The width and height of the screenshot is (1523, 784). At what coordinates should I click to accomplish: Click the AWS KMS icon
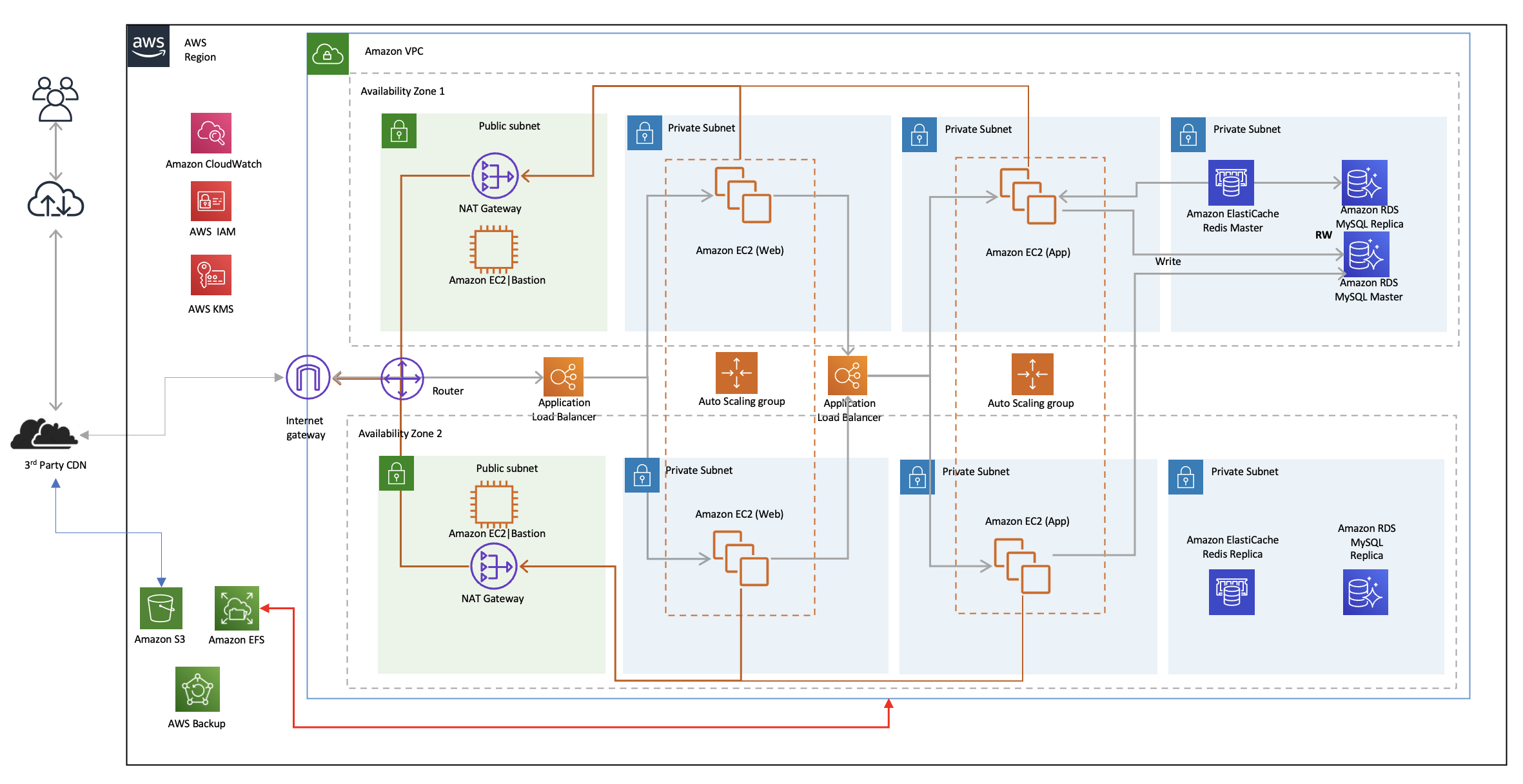click(211, 275)
